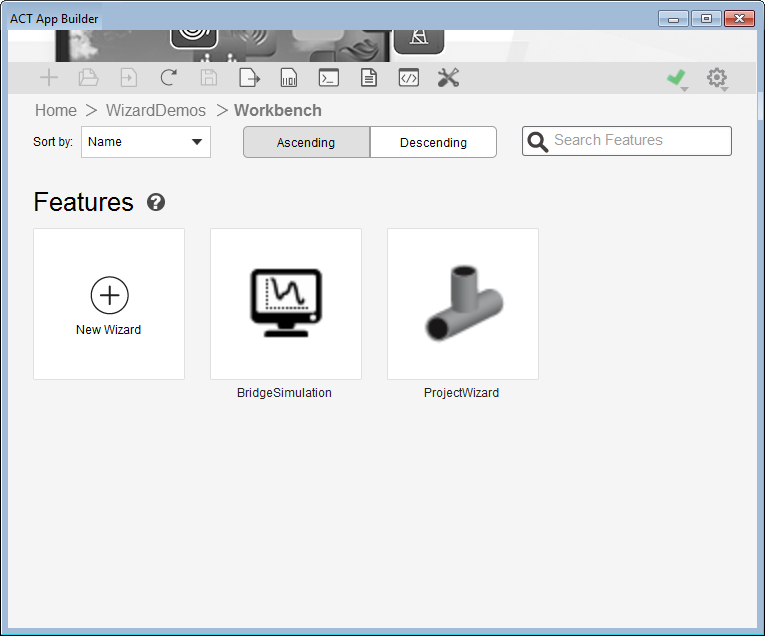Image resolution: width=765 pixels, height=636 pixels.
Task: Click the plus New icon in toolbar
Action: [x=49, y=78]
